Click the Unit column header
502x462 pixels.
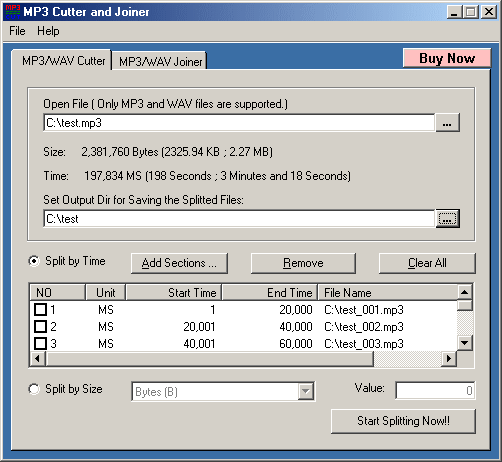pyautogui.click(x=106, y=293)
